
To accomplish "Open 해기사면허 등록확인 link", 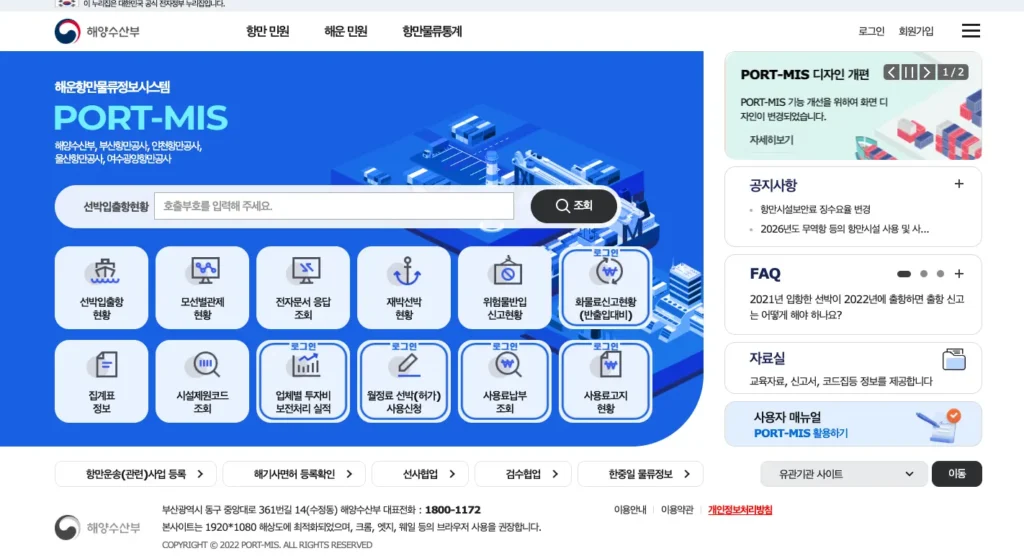I will tap(295, 474).
